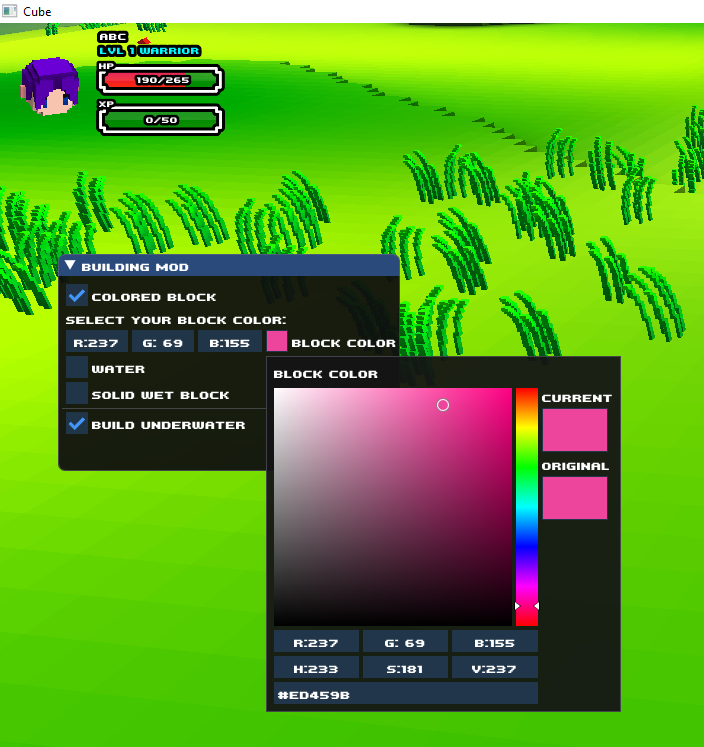The height and width of the screenshot is (747, 704).
Task: Click the #ED459B hex color field
Action: click(406, 693)
